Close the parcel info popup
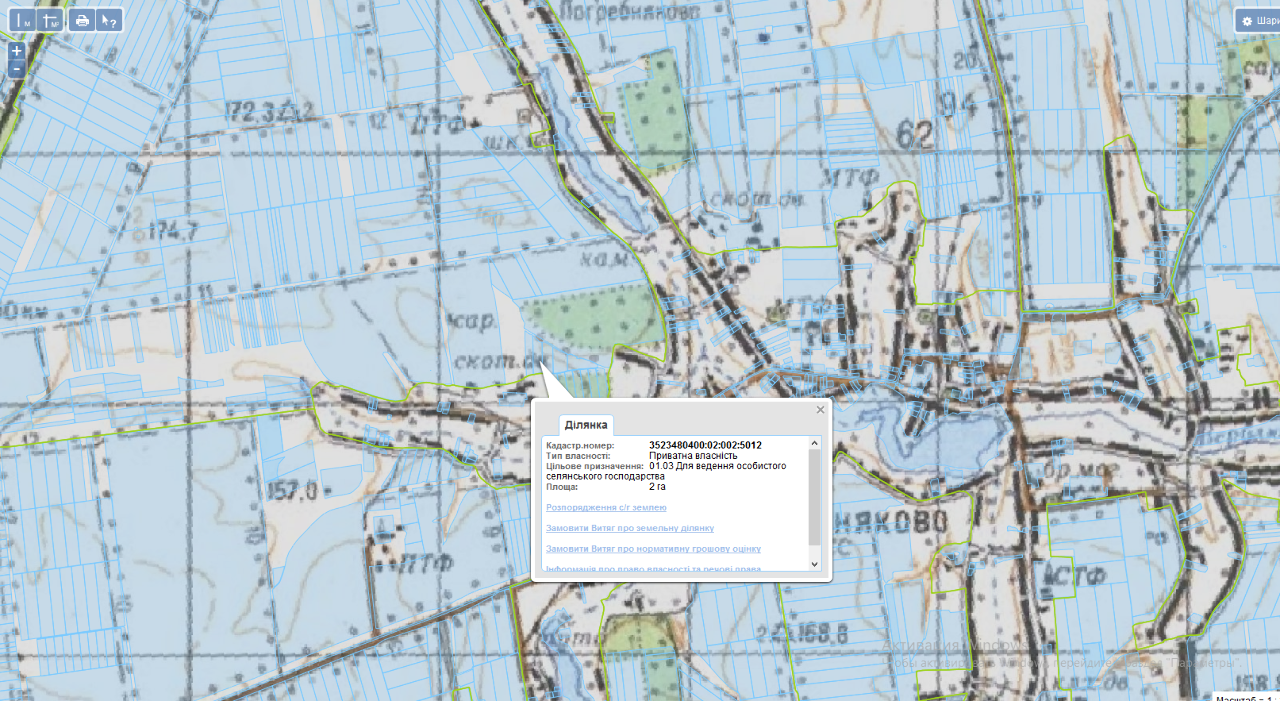 coord(820,409)
